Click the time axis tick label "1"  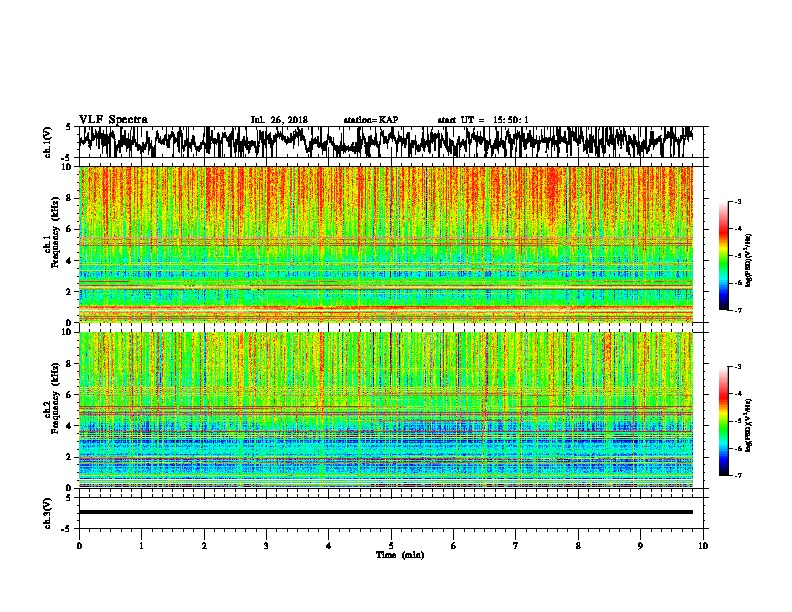[x=141, y=546]
